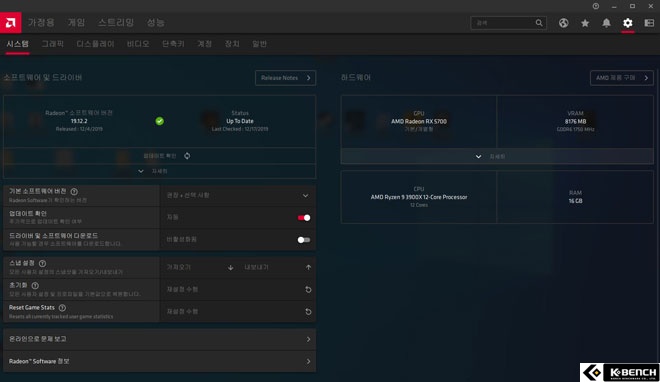Click 업데이트 확인 check button text

tap(160, 156)
